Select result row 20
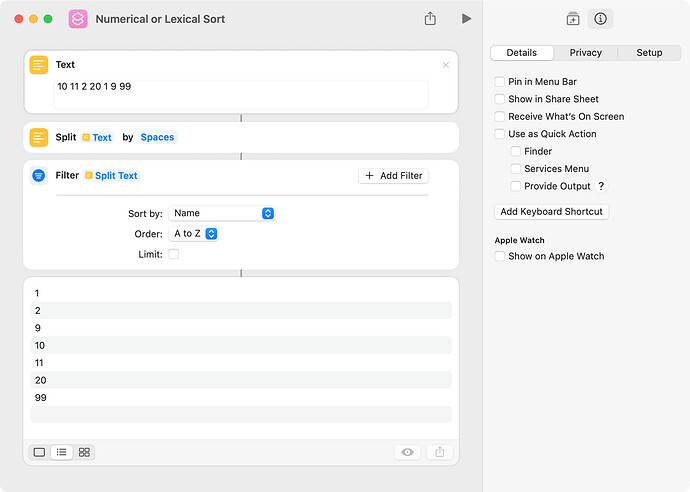The height and width of the screenshot is (492, 690). [241, 380]
